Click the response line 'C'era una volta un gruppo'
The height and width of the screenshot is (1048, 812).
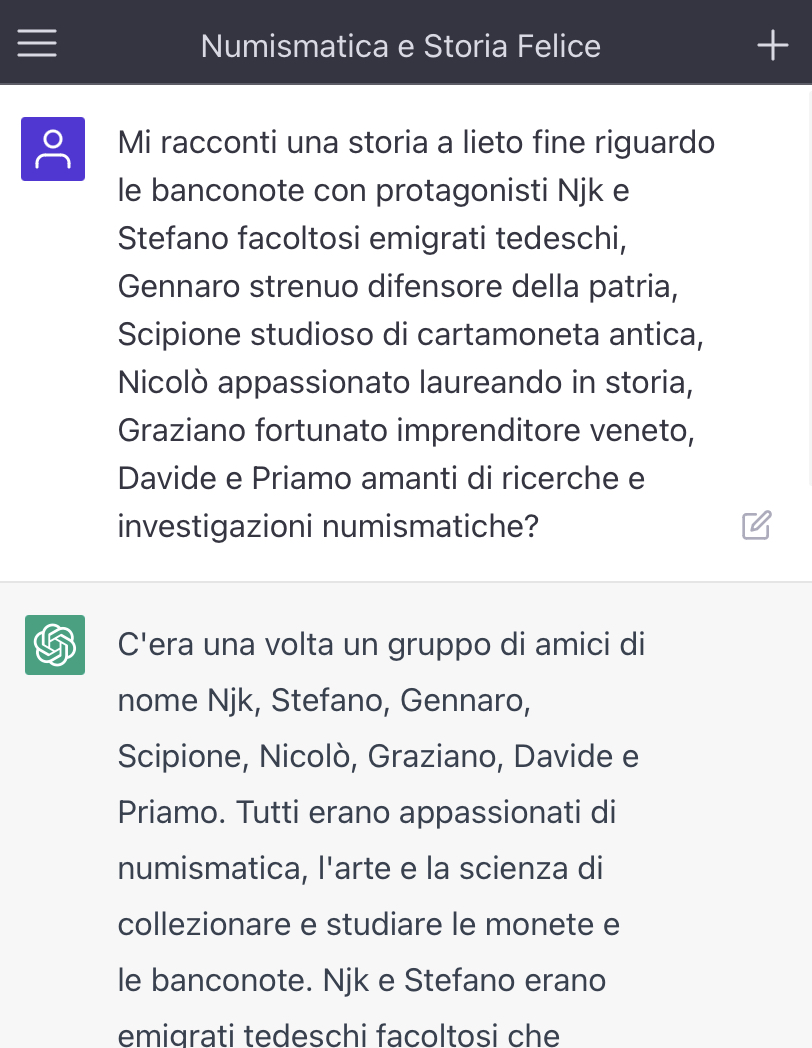(381, 645)
